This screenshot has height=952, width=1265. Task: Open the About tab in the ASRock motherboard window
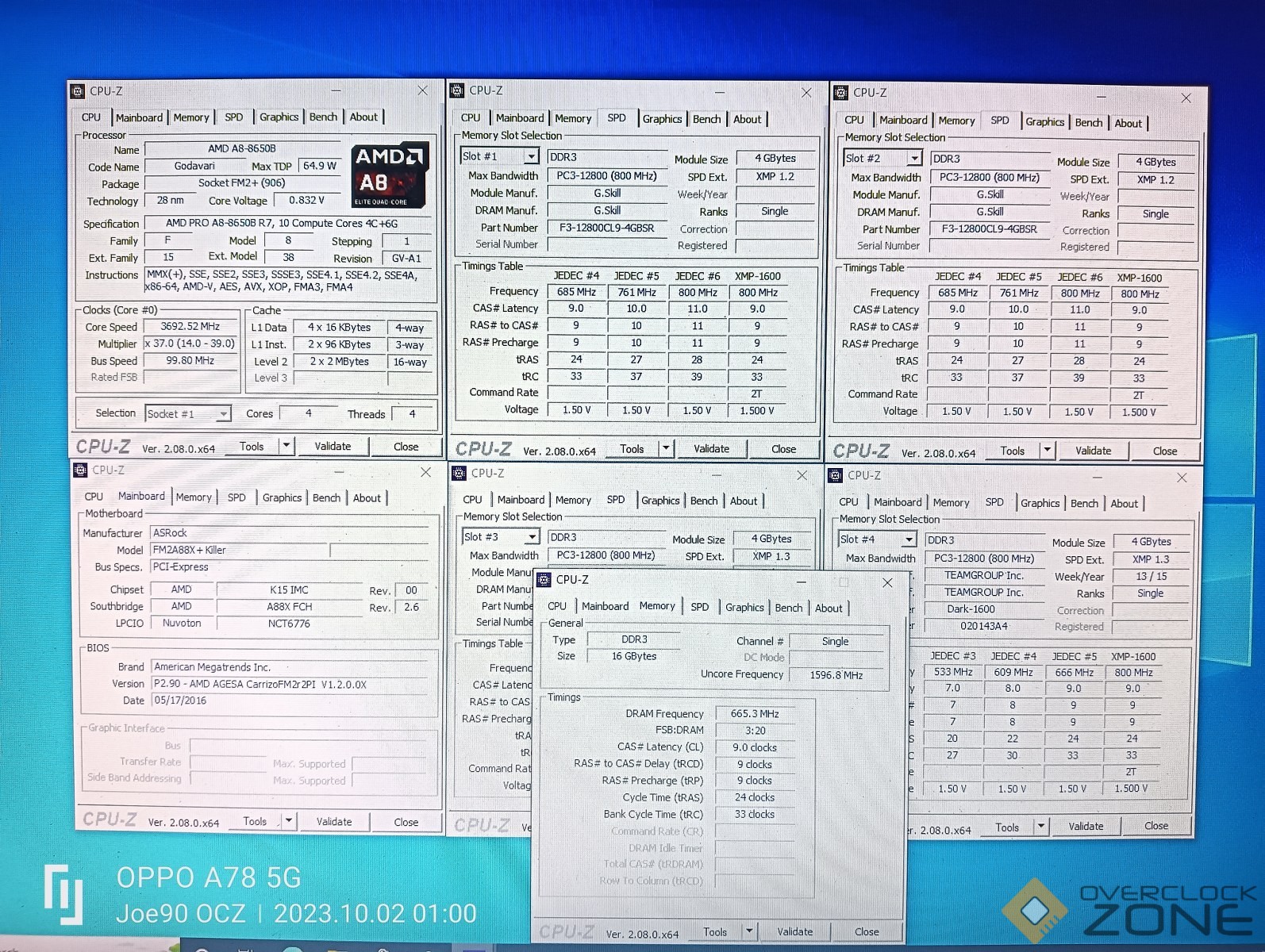pos(367,498)
